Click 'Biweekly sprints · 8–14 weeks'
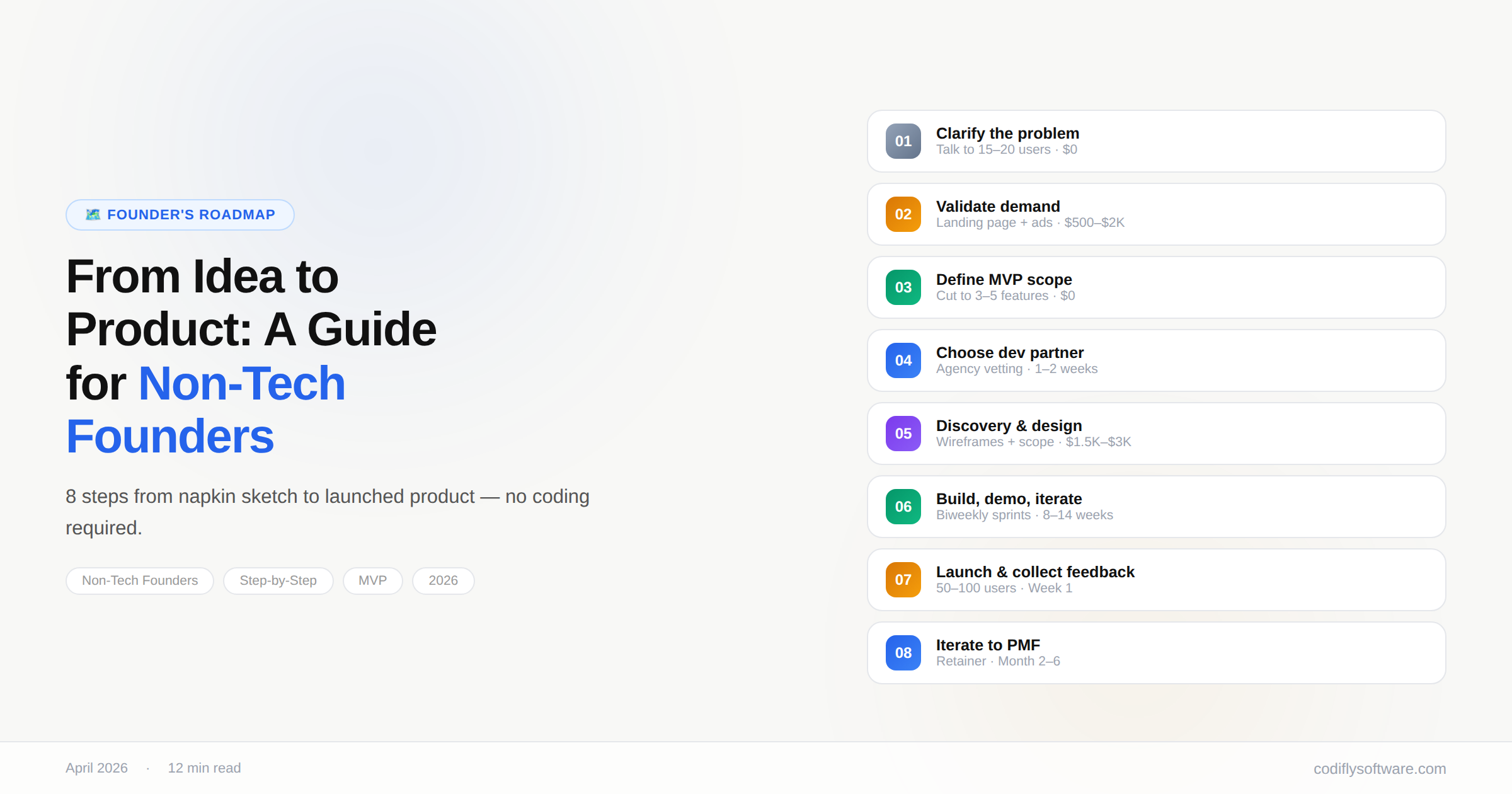1512x794 pixels. pos(1024,515)
